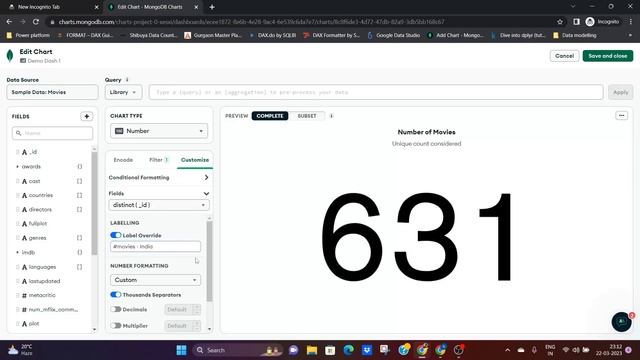
Task: Switch preview to COMPLETE data
Action: [270, 116]
